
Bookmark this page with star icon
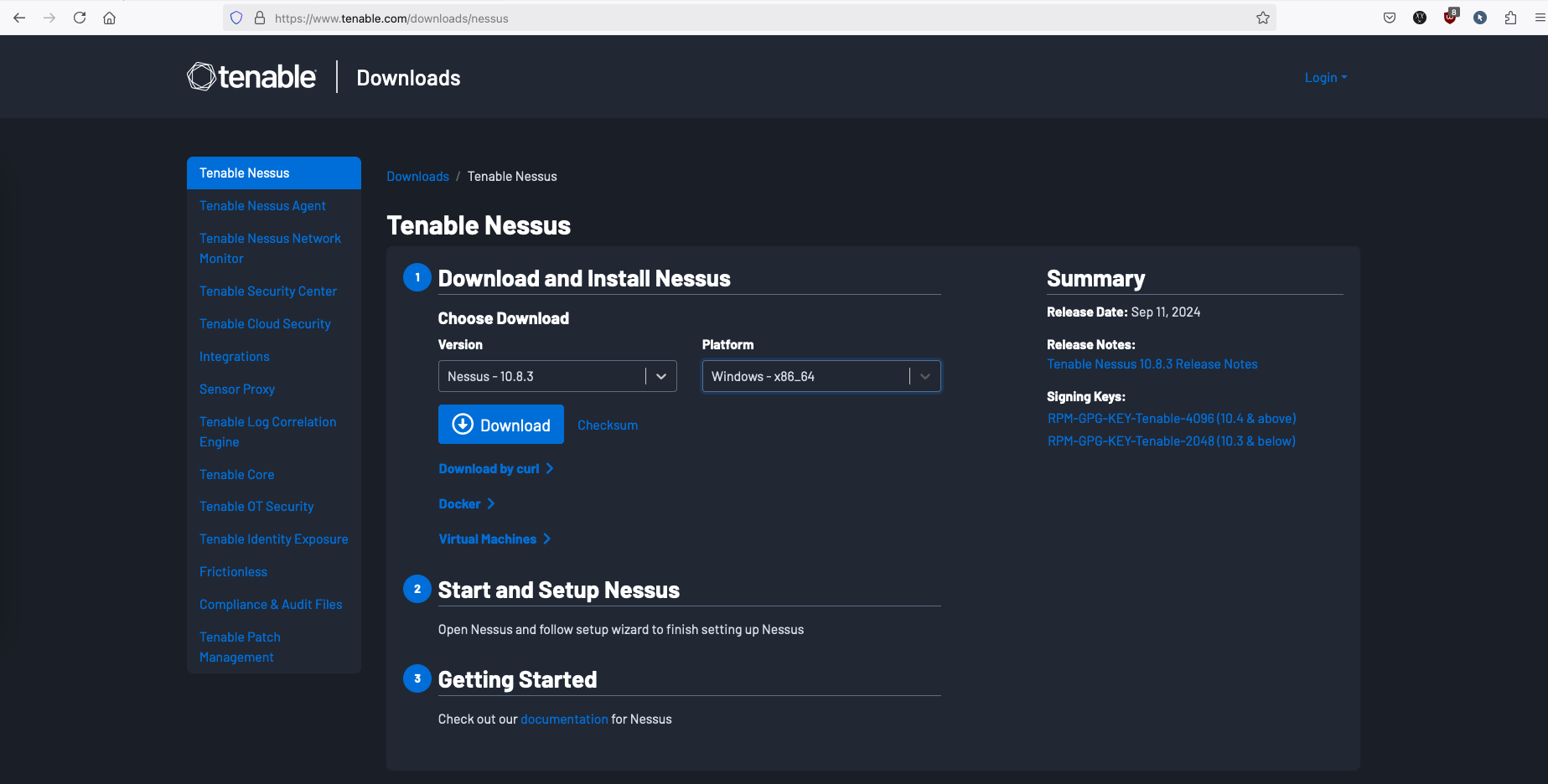pyautogui.click(x=1262, y=18)
